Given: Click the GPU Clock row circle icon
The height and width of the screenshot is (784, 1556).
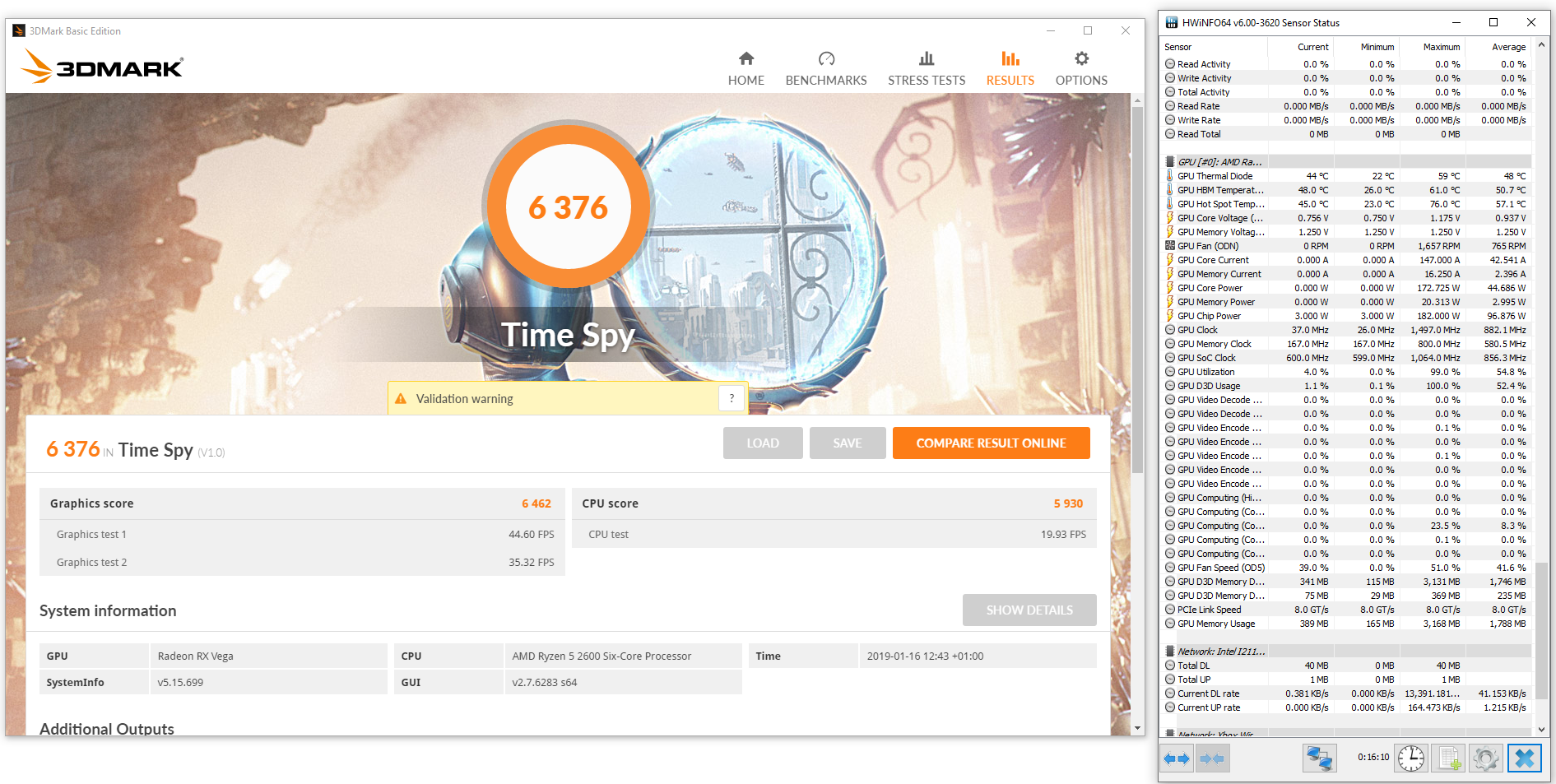Looking at the screenshot, I should click(1170, 330).
